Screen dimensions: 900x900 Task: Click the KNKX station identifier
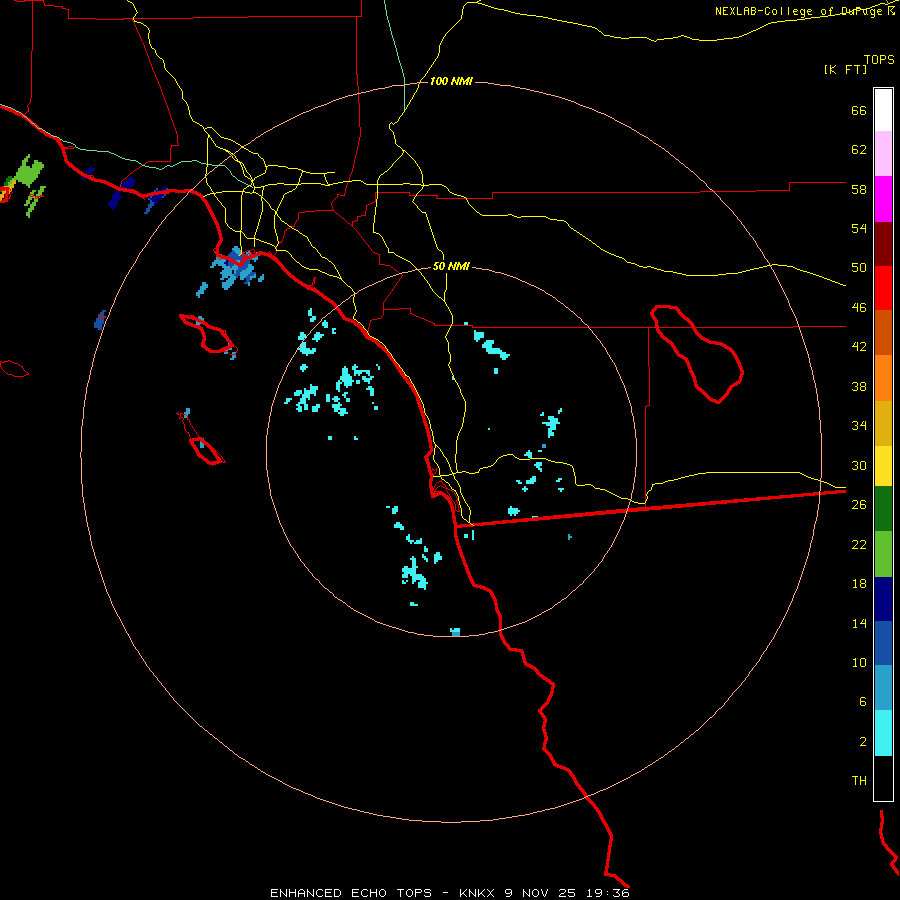click(x=479, y=893)
